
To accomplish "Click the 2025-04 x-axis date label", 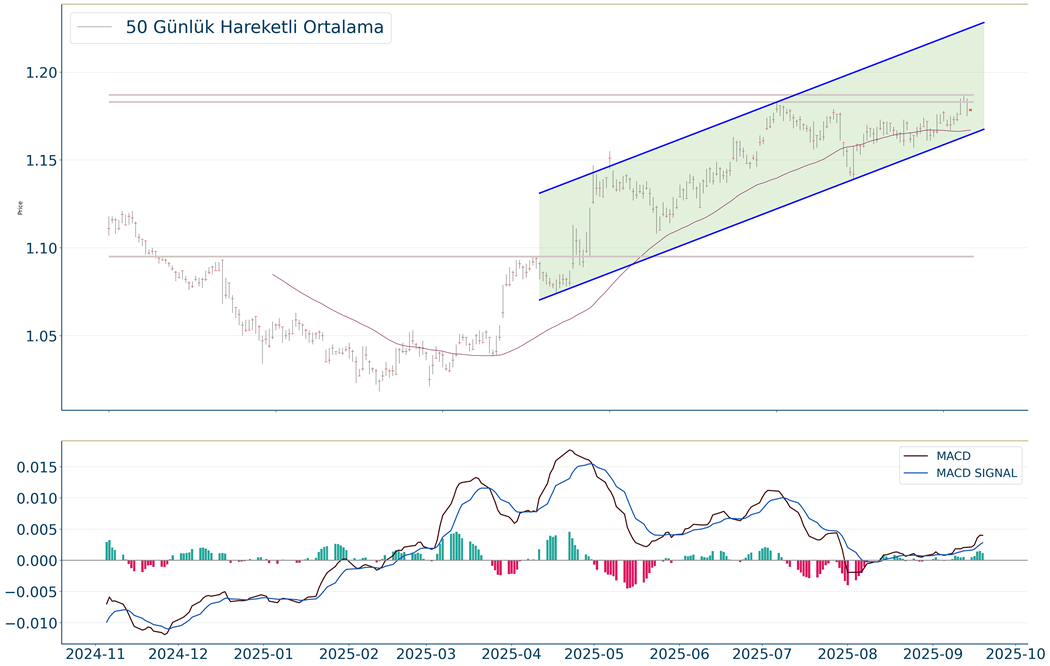I will tap(514, 654).
